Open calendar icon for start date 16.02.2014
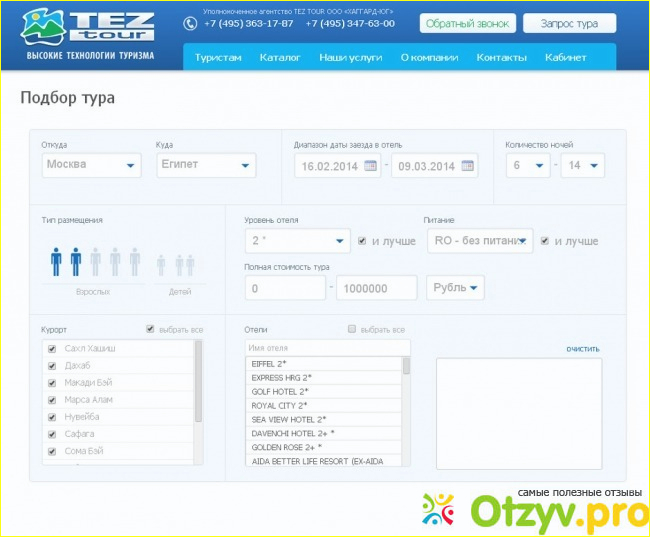Image resolution: width=650 pixels, height=537 pixels. click(x=369, y=166)
